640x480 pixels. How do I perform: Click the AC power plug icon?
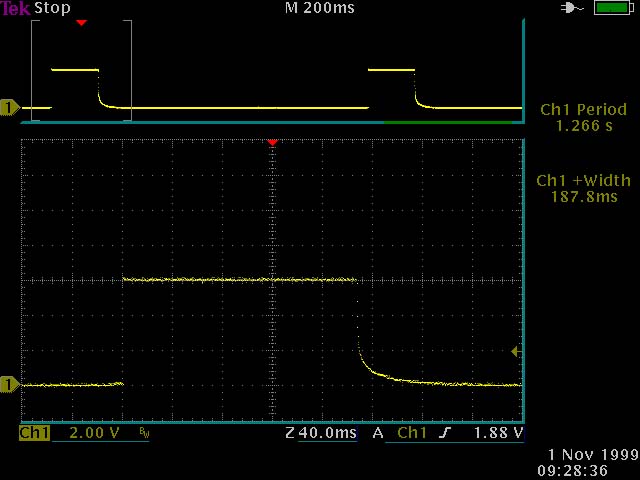click(x=572, y=8)
